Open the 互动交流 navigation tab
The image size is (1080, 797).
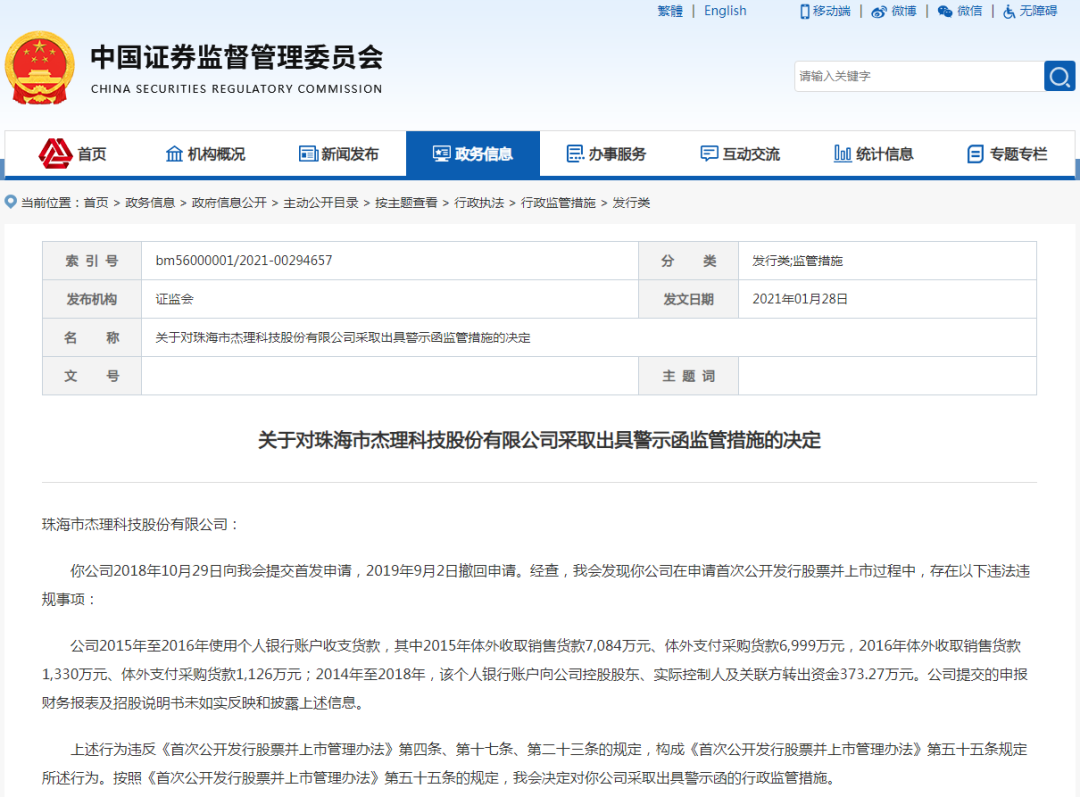point(740,154)
